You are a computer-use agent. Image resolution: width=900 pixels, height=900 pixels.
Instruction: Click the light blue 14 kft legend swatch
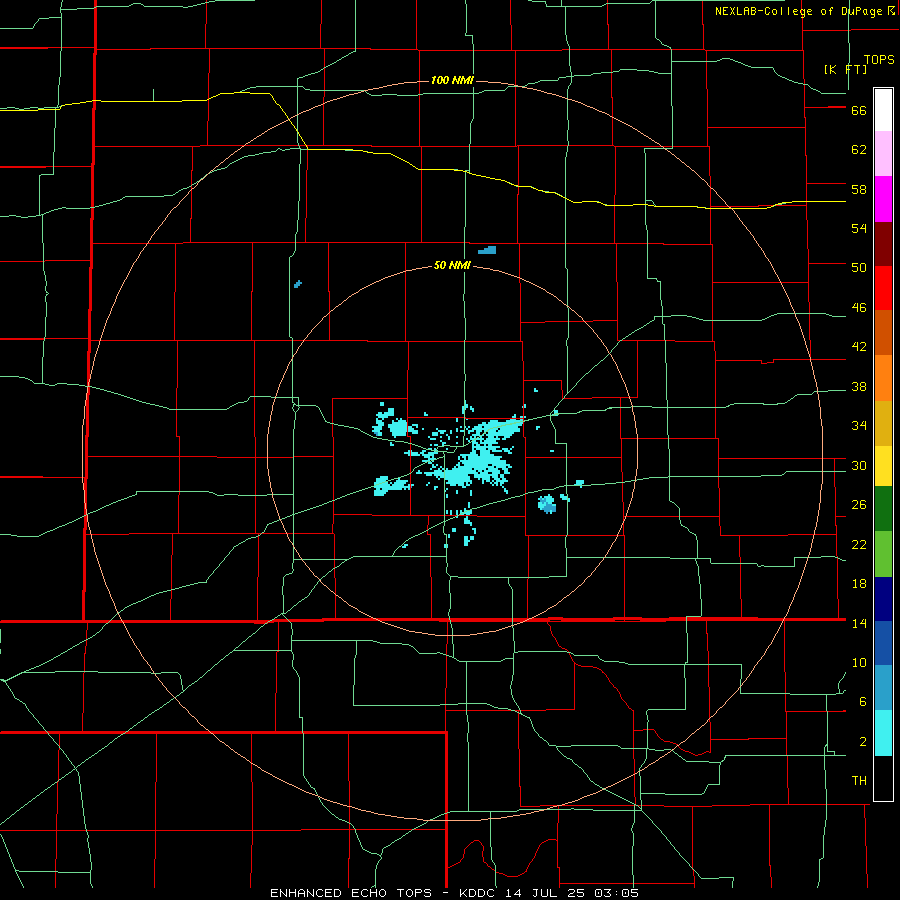point(883,688)
